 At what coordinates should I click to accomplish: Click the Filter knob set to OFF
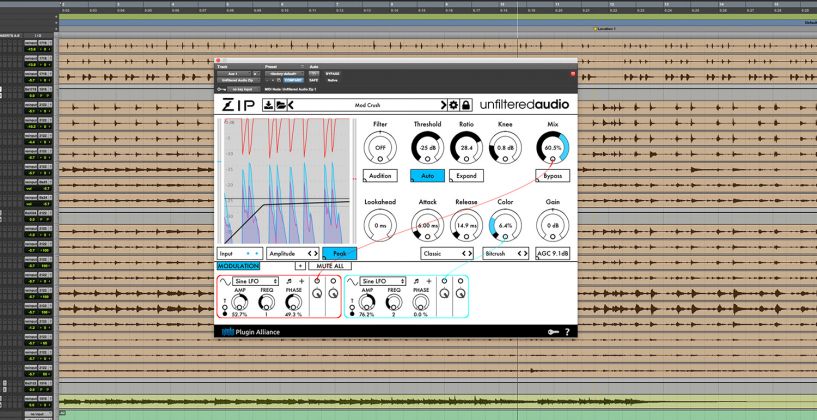click(380, 147)
